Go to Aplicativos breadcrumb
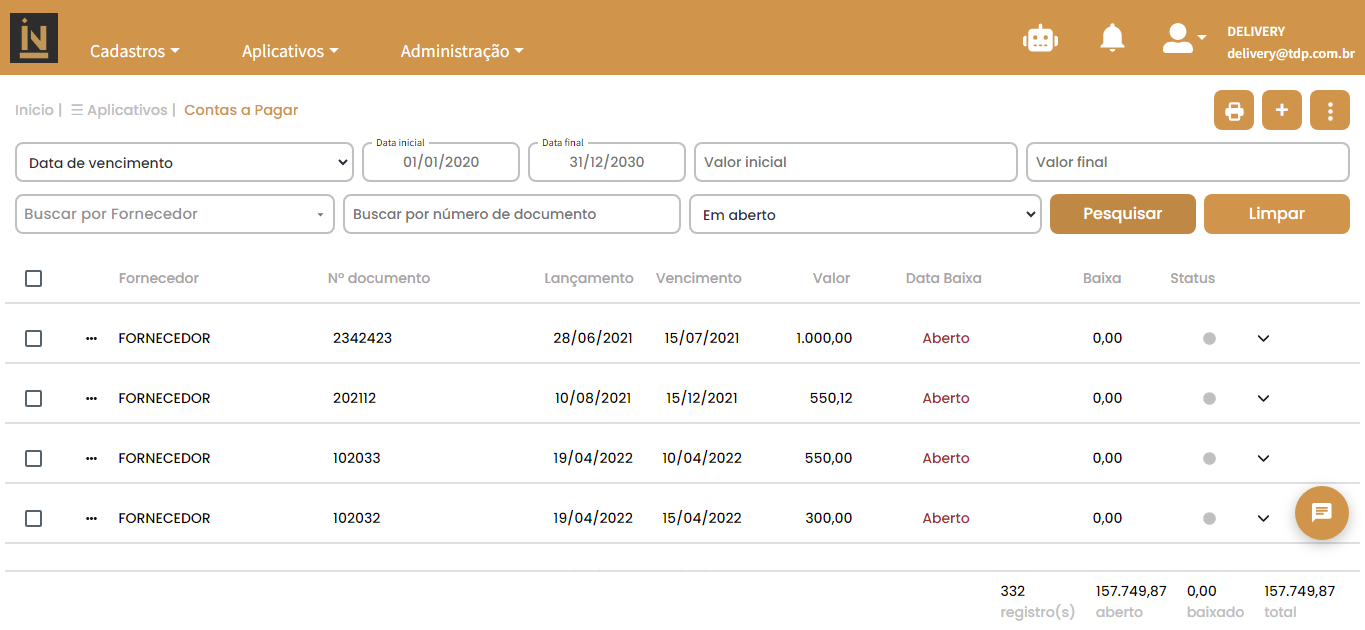Screen dimensions: 1365x630 [x=119, y=110]
